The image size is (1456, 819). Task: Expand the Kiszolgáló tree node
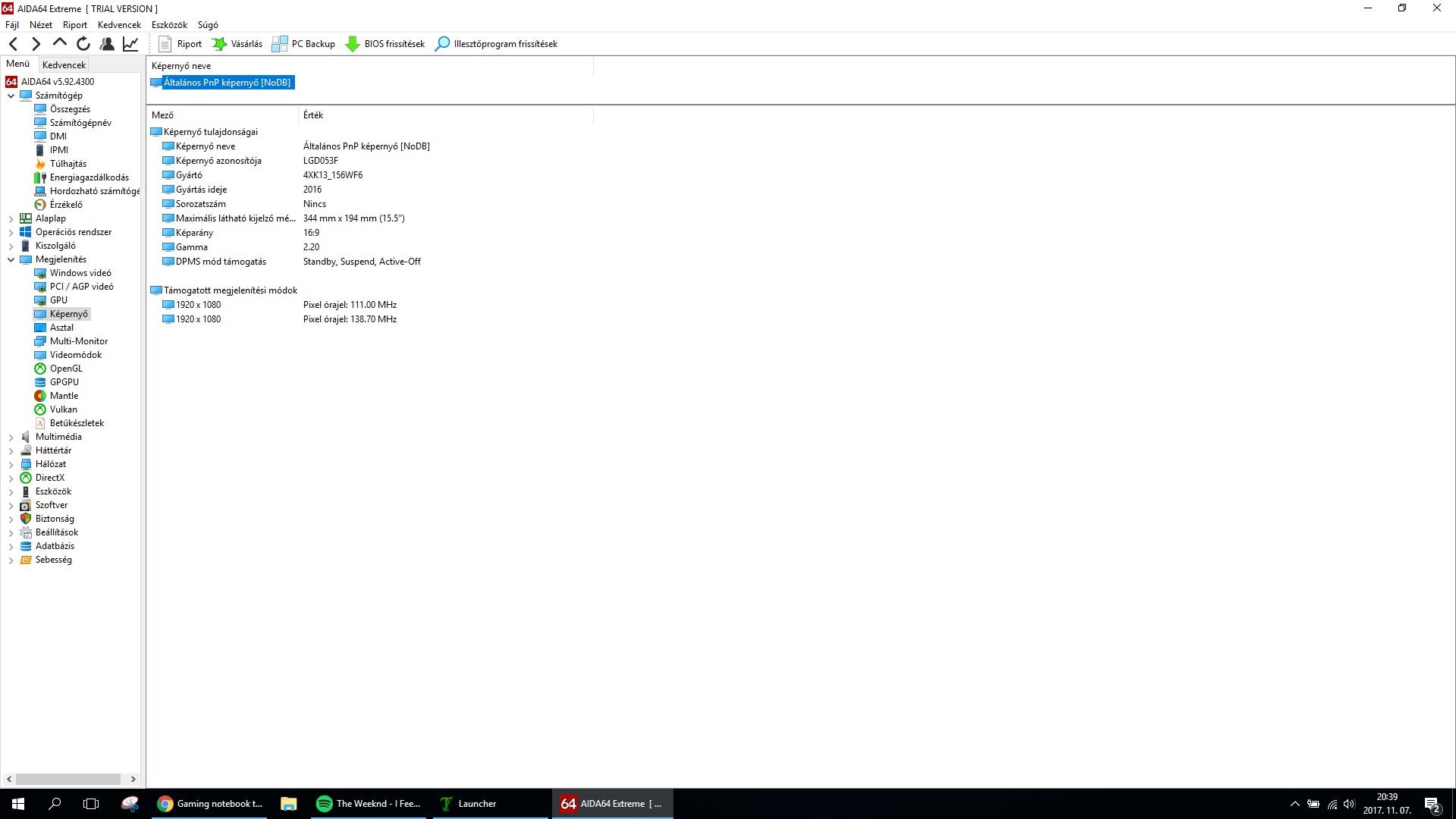point(11,246)
